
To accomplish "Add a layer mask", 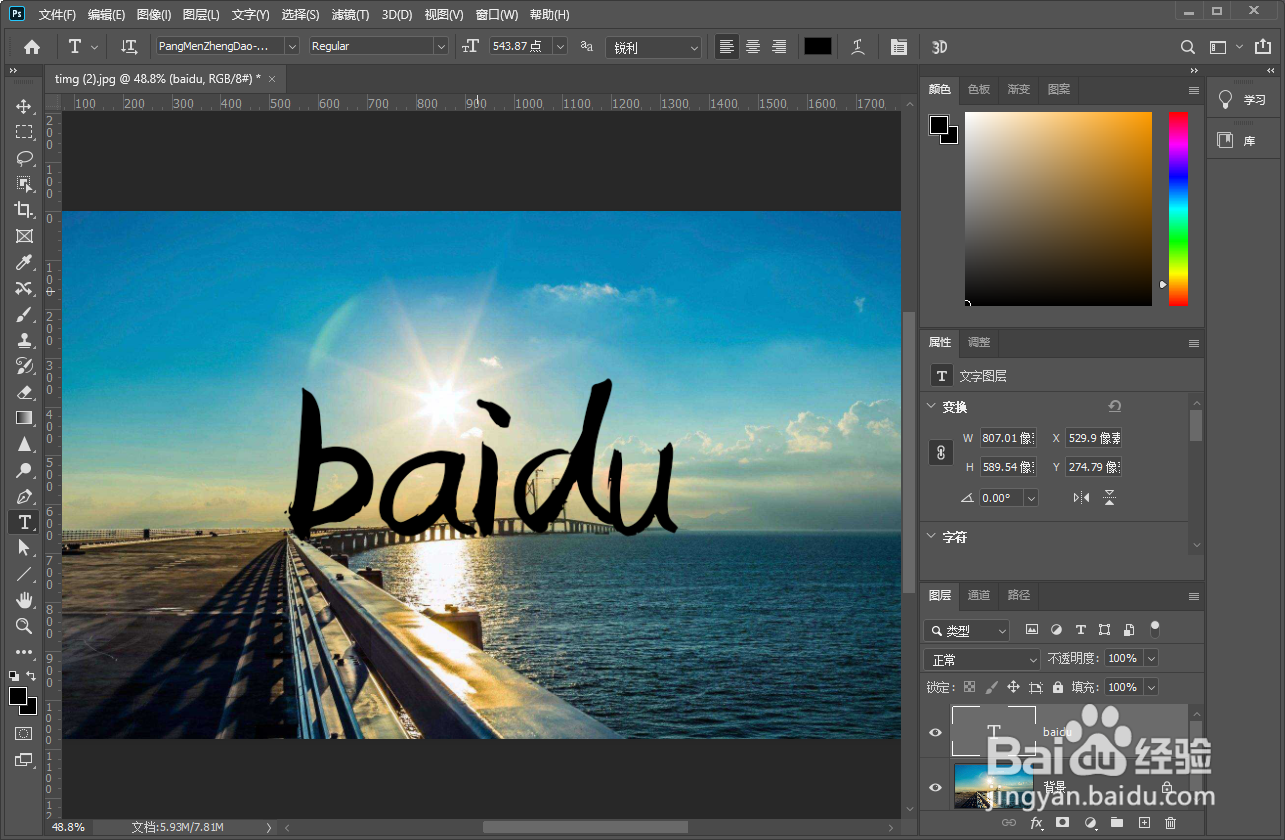I will (x=1063, y=823).
